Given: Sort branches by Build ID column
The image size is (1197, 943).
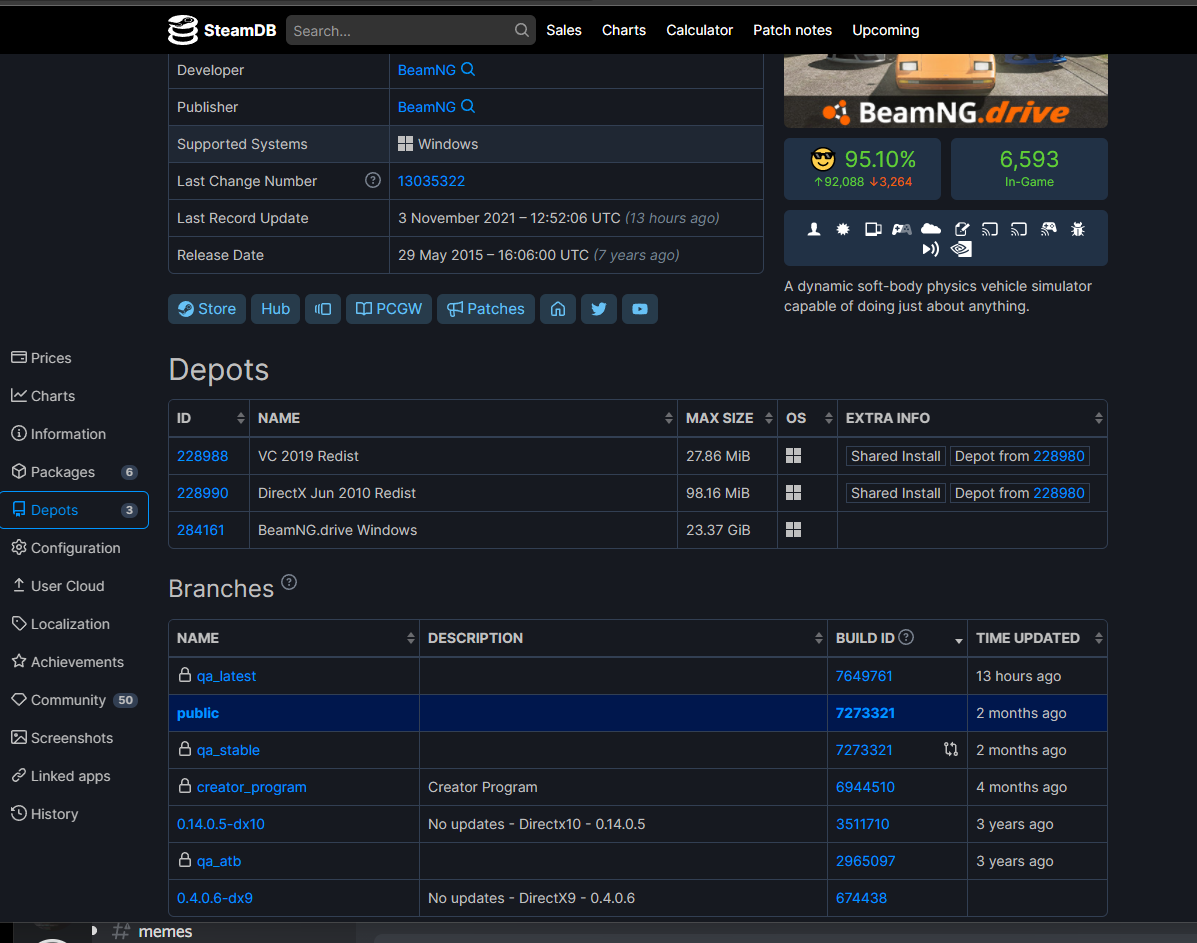Looking at the screenshot, I should coord(897,638).
